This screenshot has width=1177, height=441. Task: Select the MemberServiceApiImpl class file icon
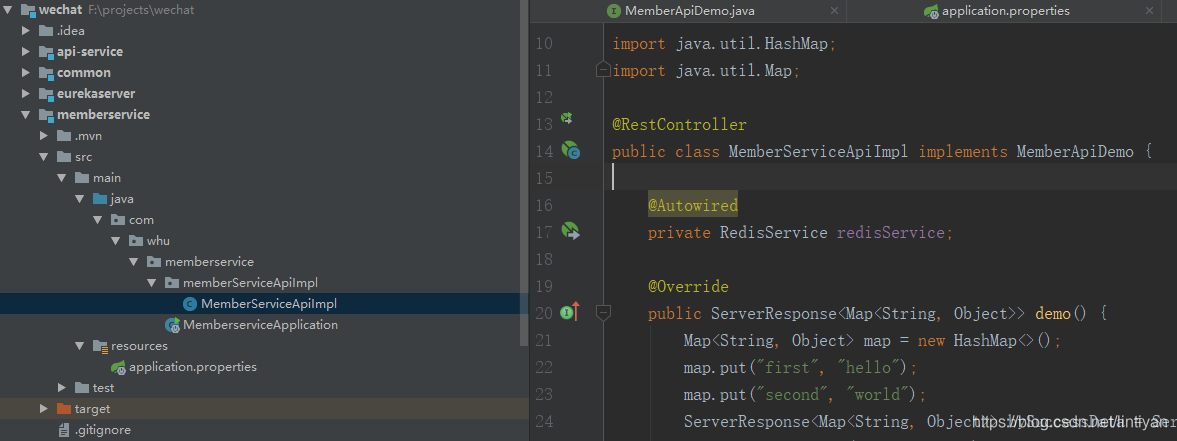190,304
